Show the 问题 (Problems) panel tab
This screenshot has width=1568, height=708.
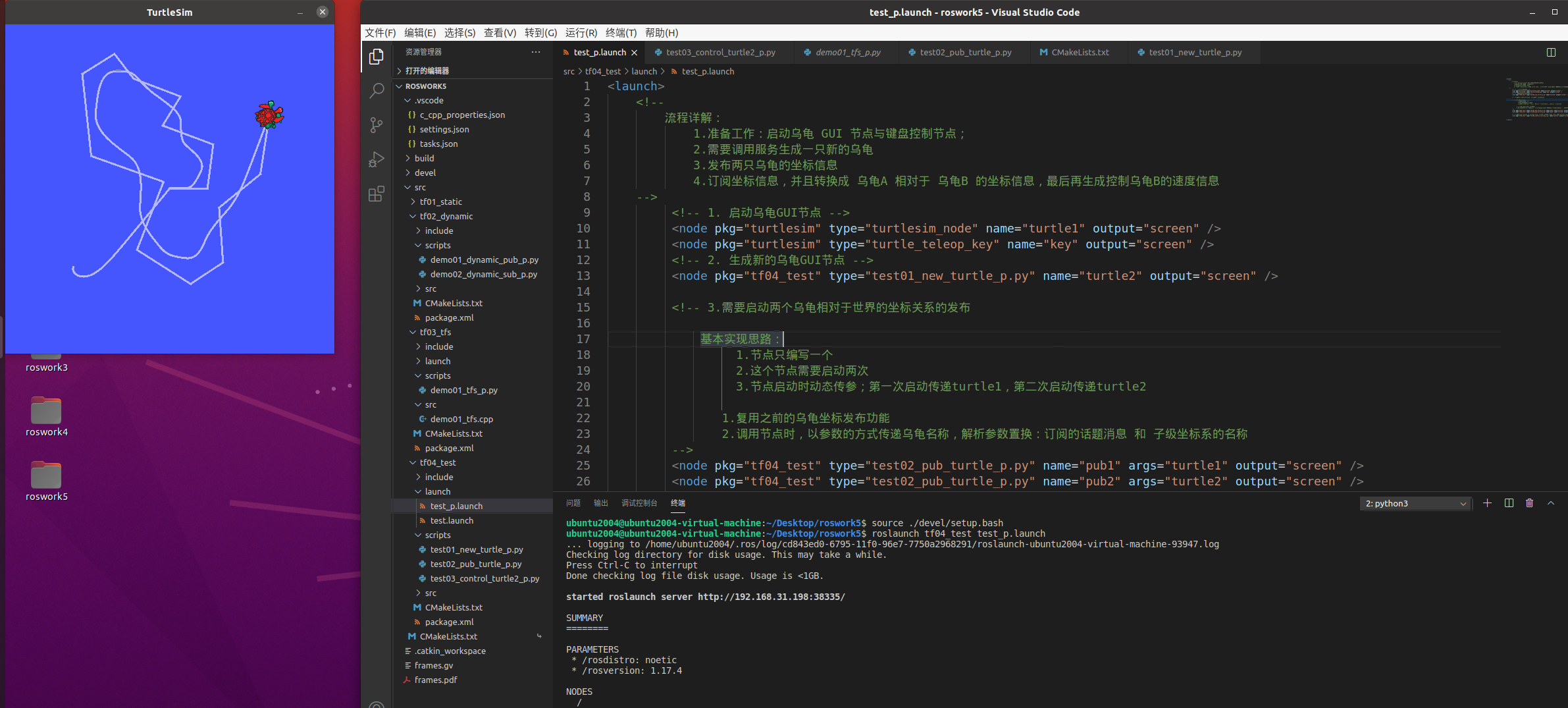pyautogui.click(x=573, y=503)
